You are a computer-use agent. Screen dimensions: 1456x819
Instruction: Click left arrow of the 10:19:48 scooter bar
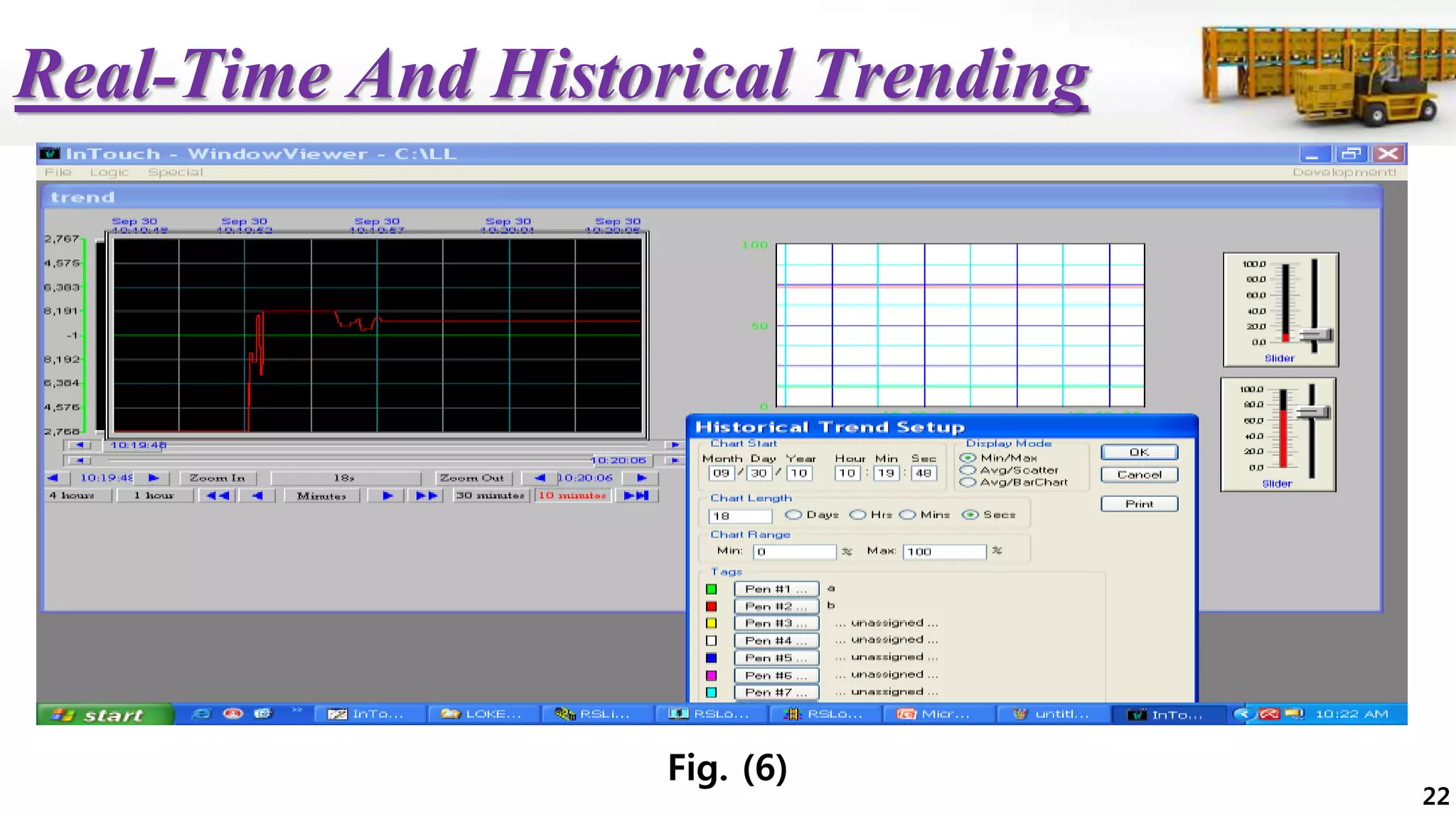tap(80, 445)
